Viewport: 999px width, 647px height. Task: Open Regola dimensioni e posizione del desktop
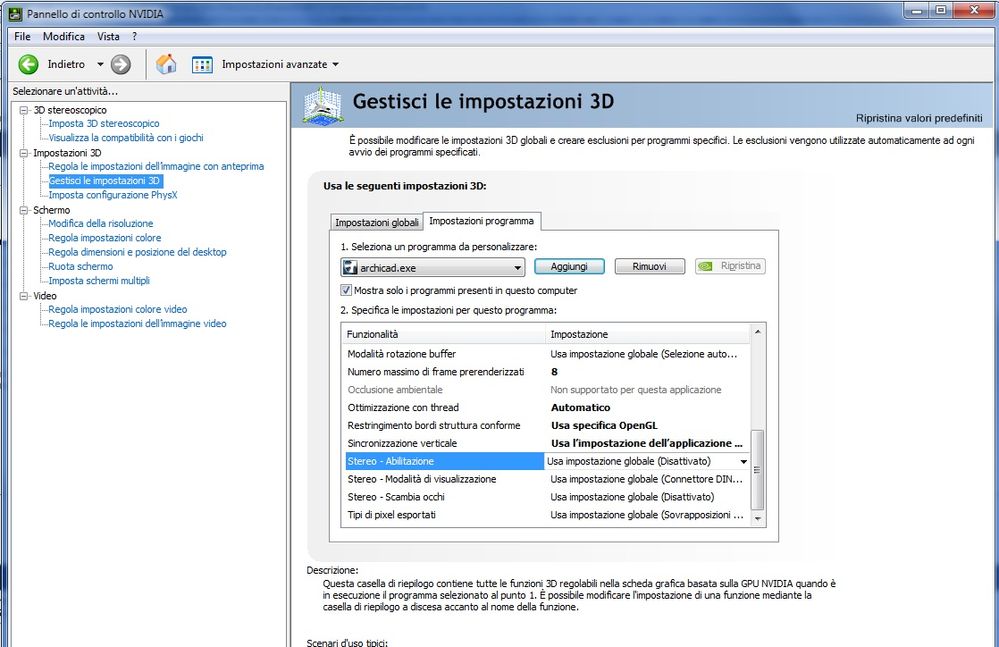tap(137, 252)
